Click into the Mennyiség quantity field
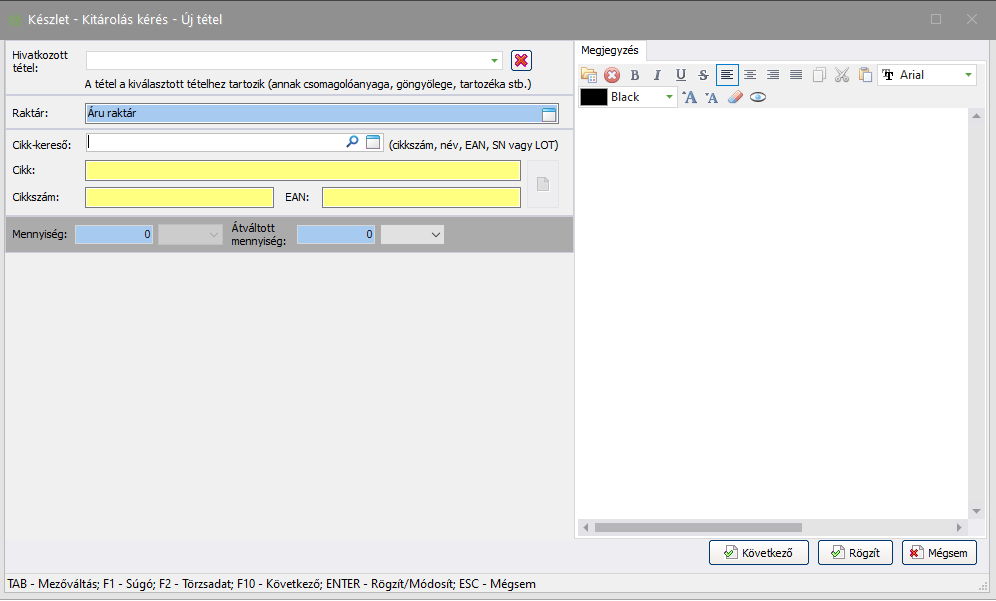This screenshot has width=996, height=601. [114, 234]
